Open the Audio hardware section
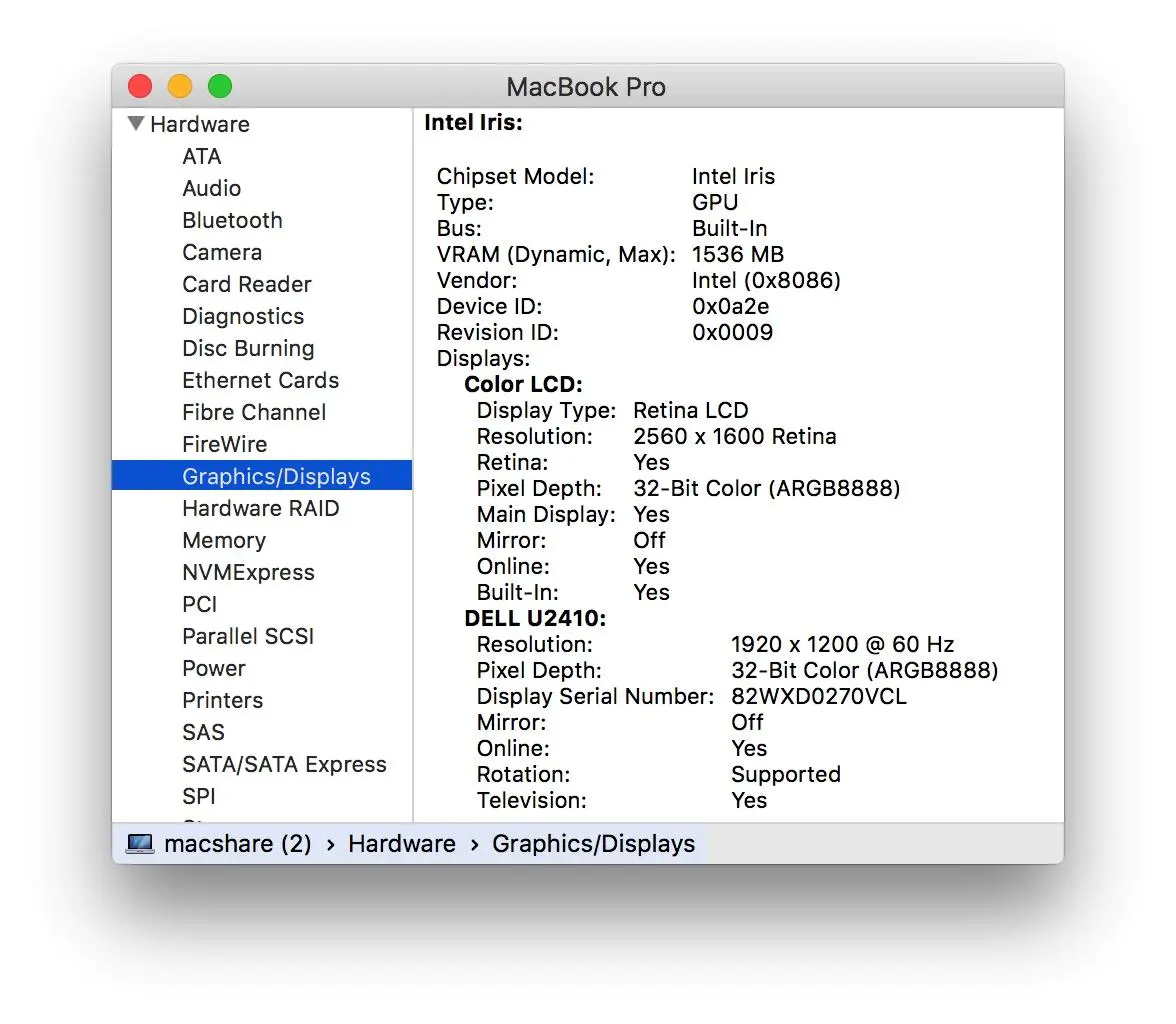This screenshot has height=1024, width=1176. [212, 188]
